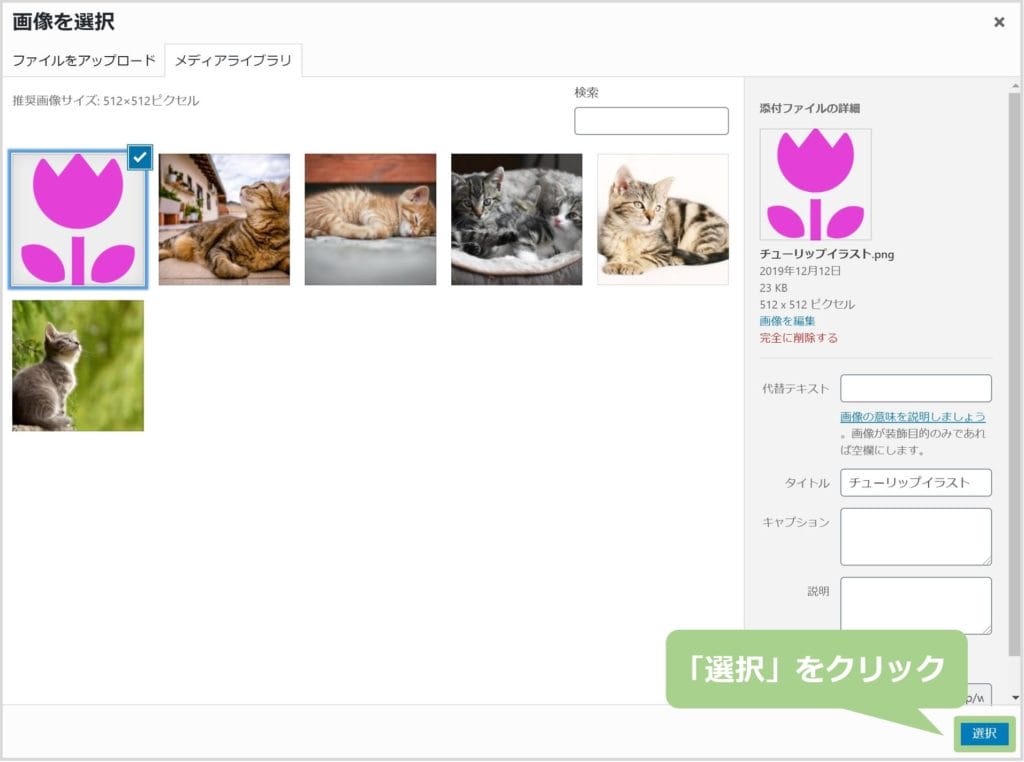
Task: Open 画像の意味を説明しましょう link
Action: pyautogui.click(x=912, y=417)
